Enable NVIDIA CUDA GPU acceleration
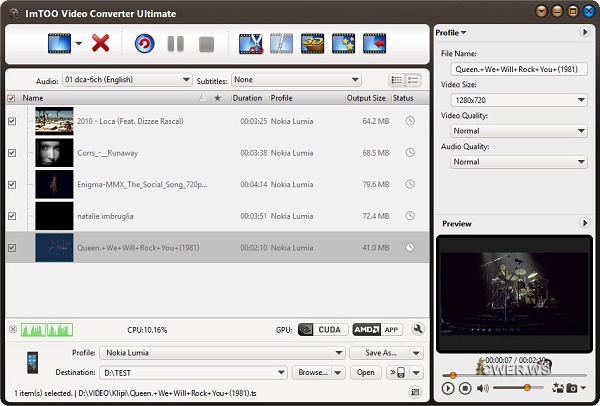Screen dimensions: 600x406 324,328
